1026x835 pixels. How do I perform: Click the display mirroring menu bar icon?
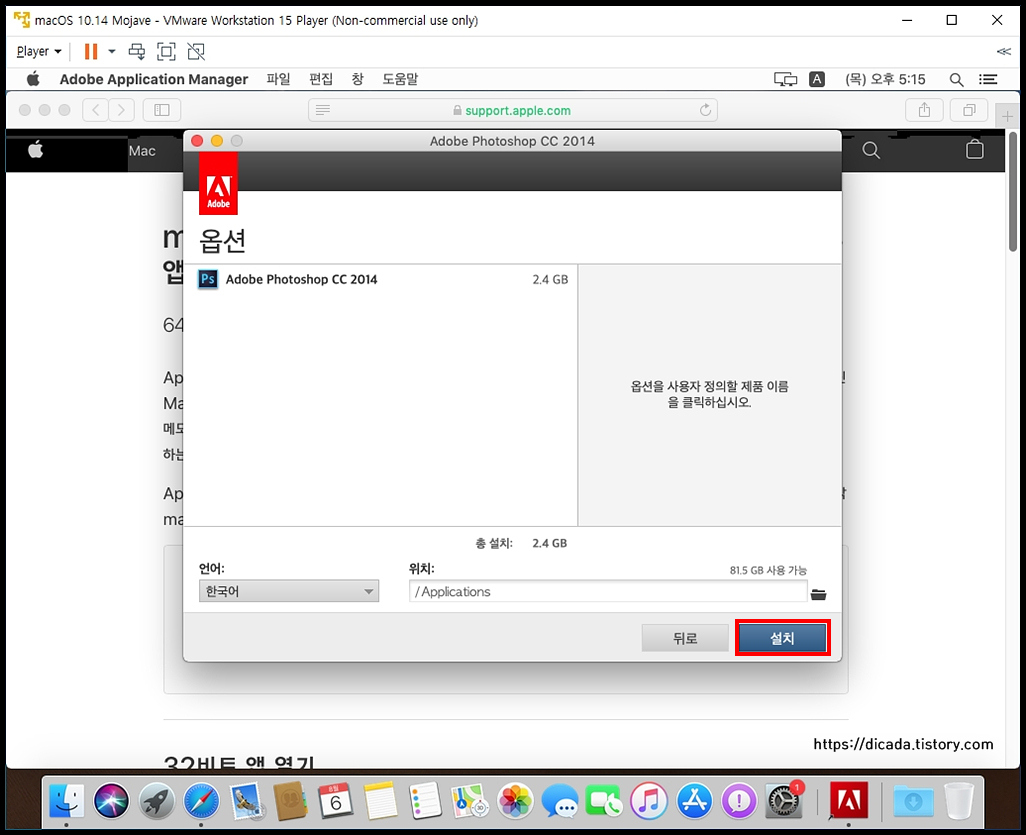point(785,80)
